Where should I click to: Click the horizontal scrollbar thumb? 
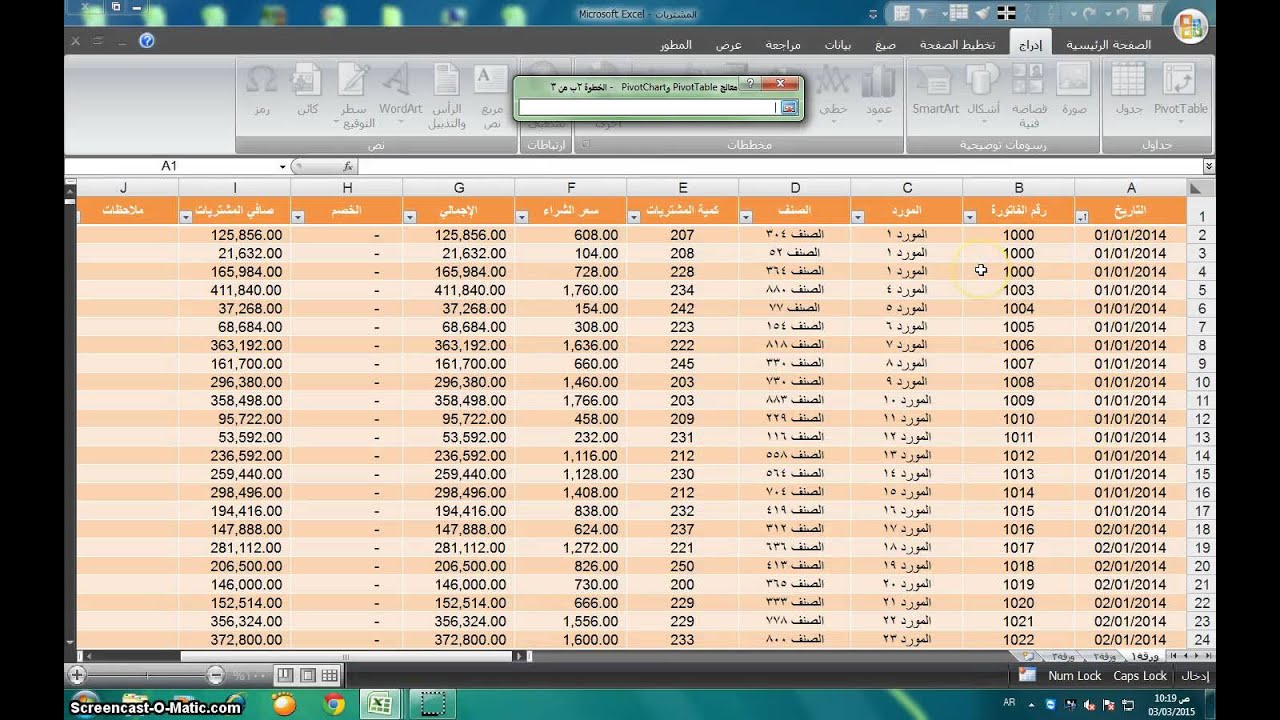(347, 656)
